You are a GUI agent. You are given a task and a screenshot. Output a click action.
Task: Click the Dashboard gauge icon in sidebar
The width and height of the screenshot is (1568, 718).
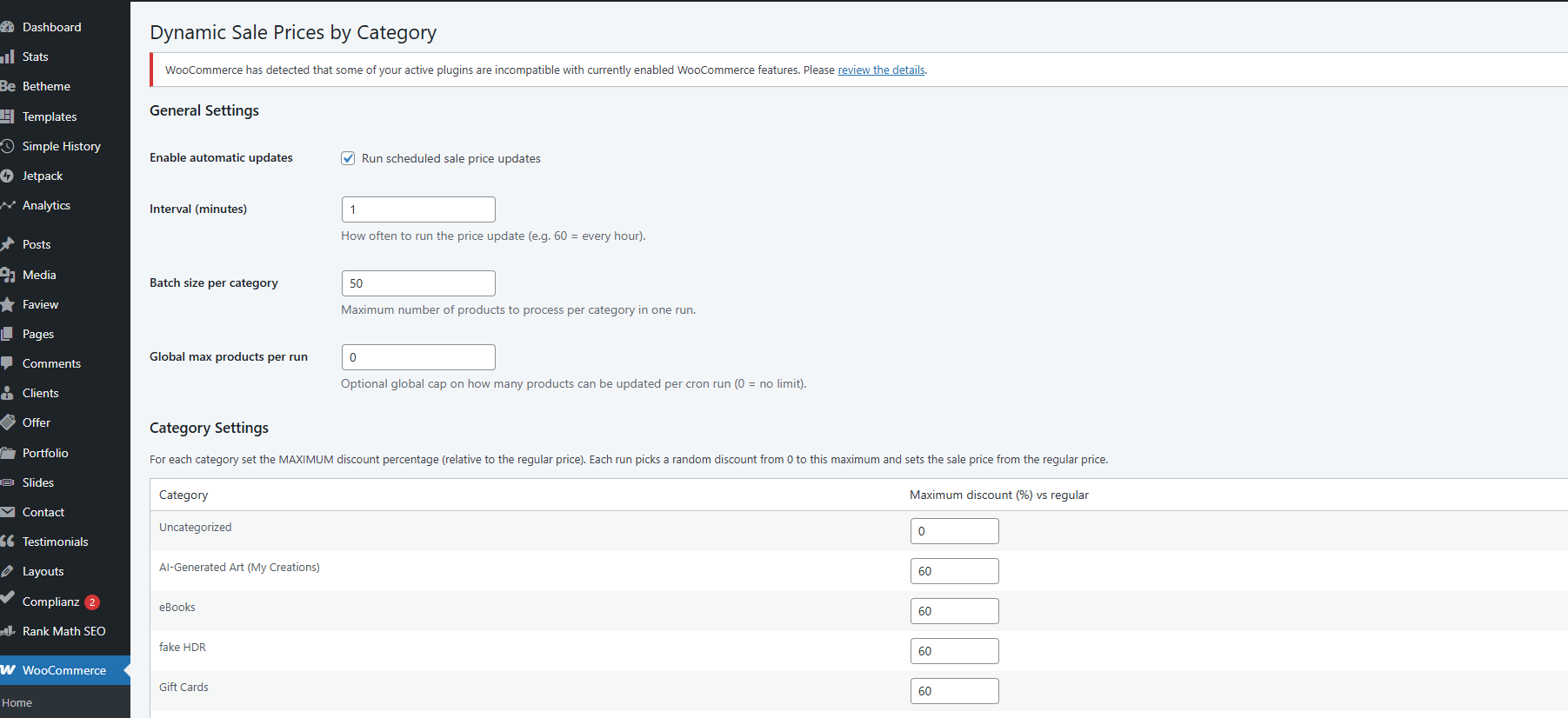click(7, 27)
